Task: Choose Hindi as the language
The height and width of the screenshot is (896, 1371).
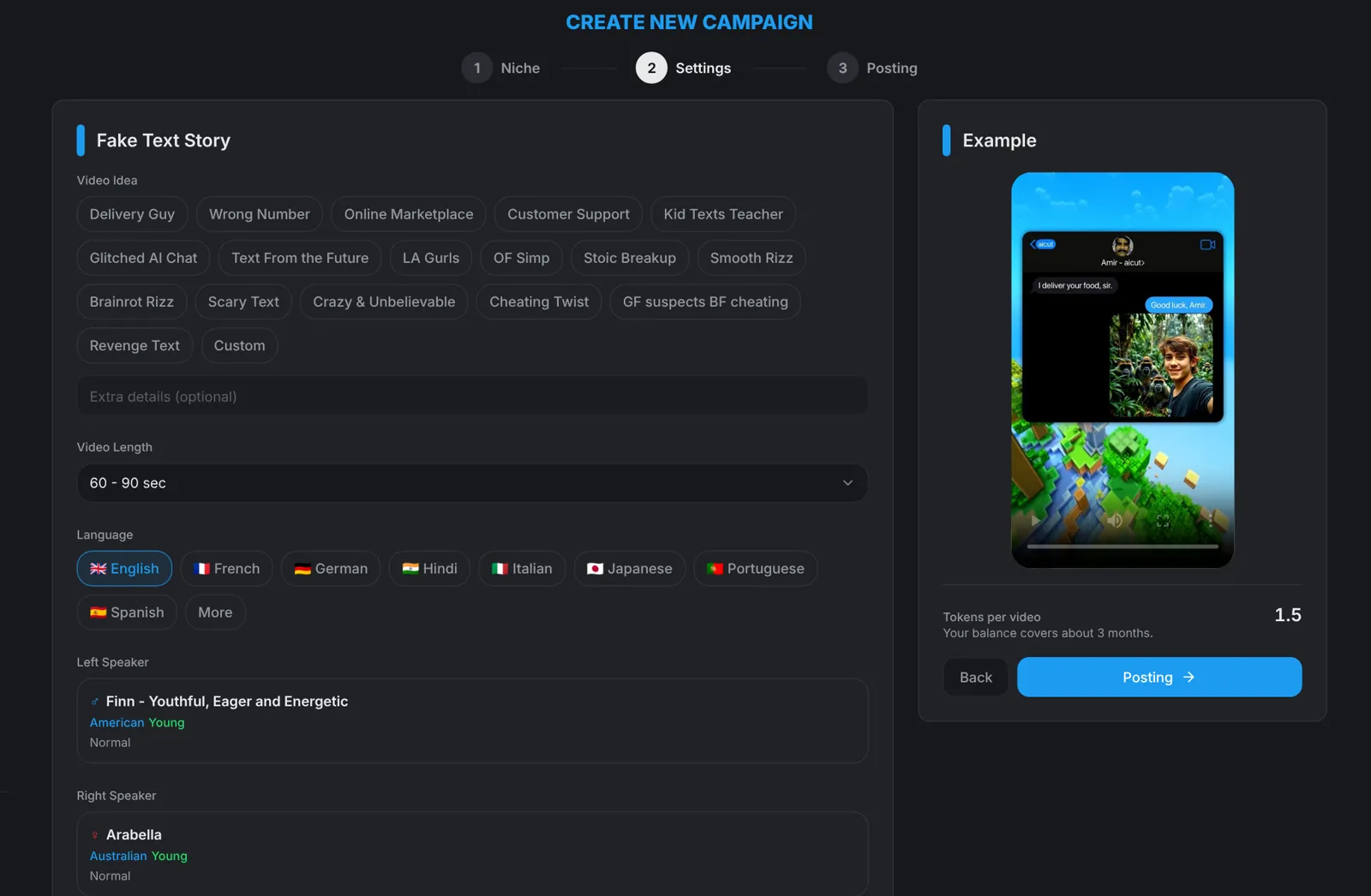Action: 429,569
